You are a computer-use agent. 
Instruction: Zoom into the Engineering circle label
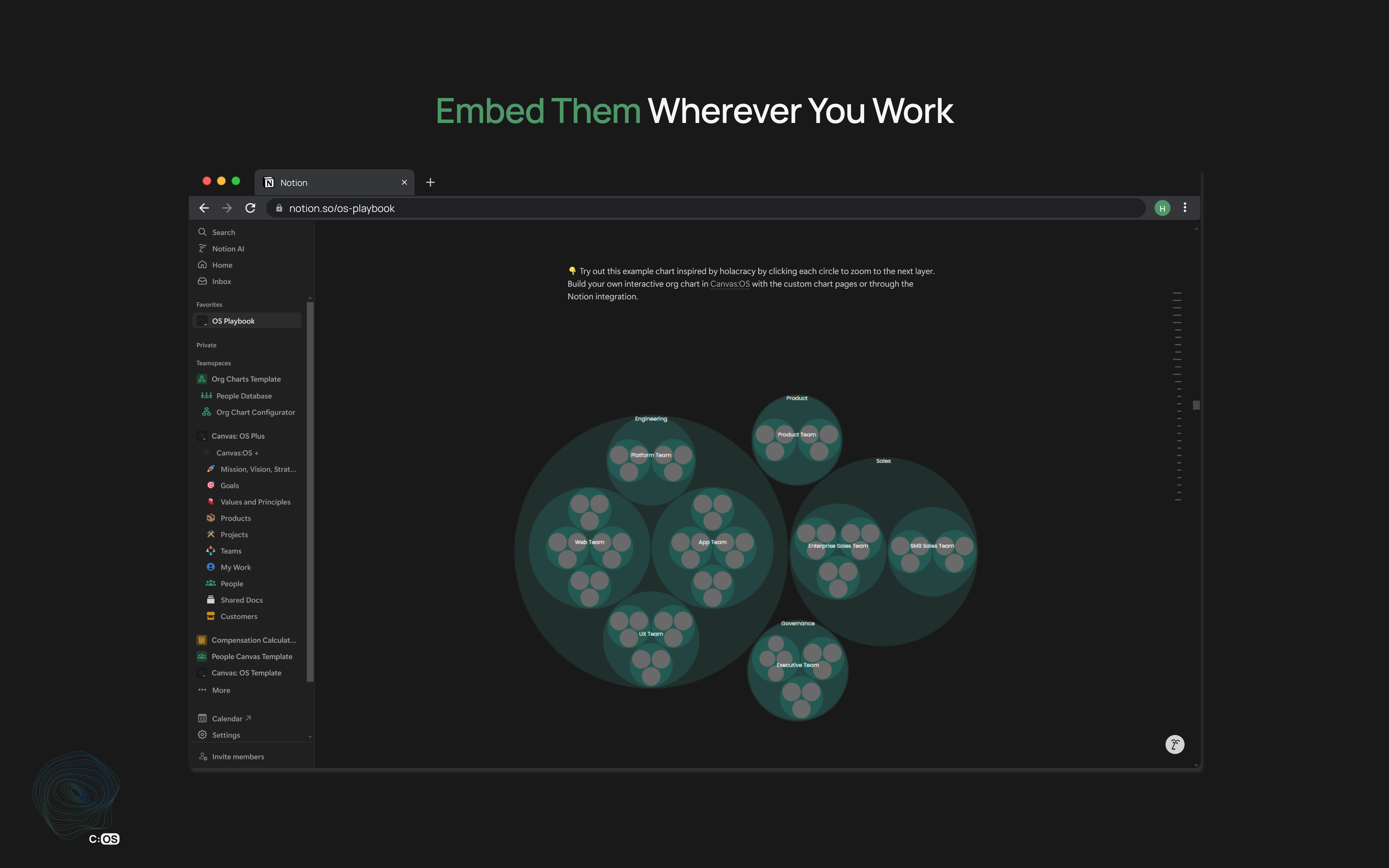click(x=651, y=419)
